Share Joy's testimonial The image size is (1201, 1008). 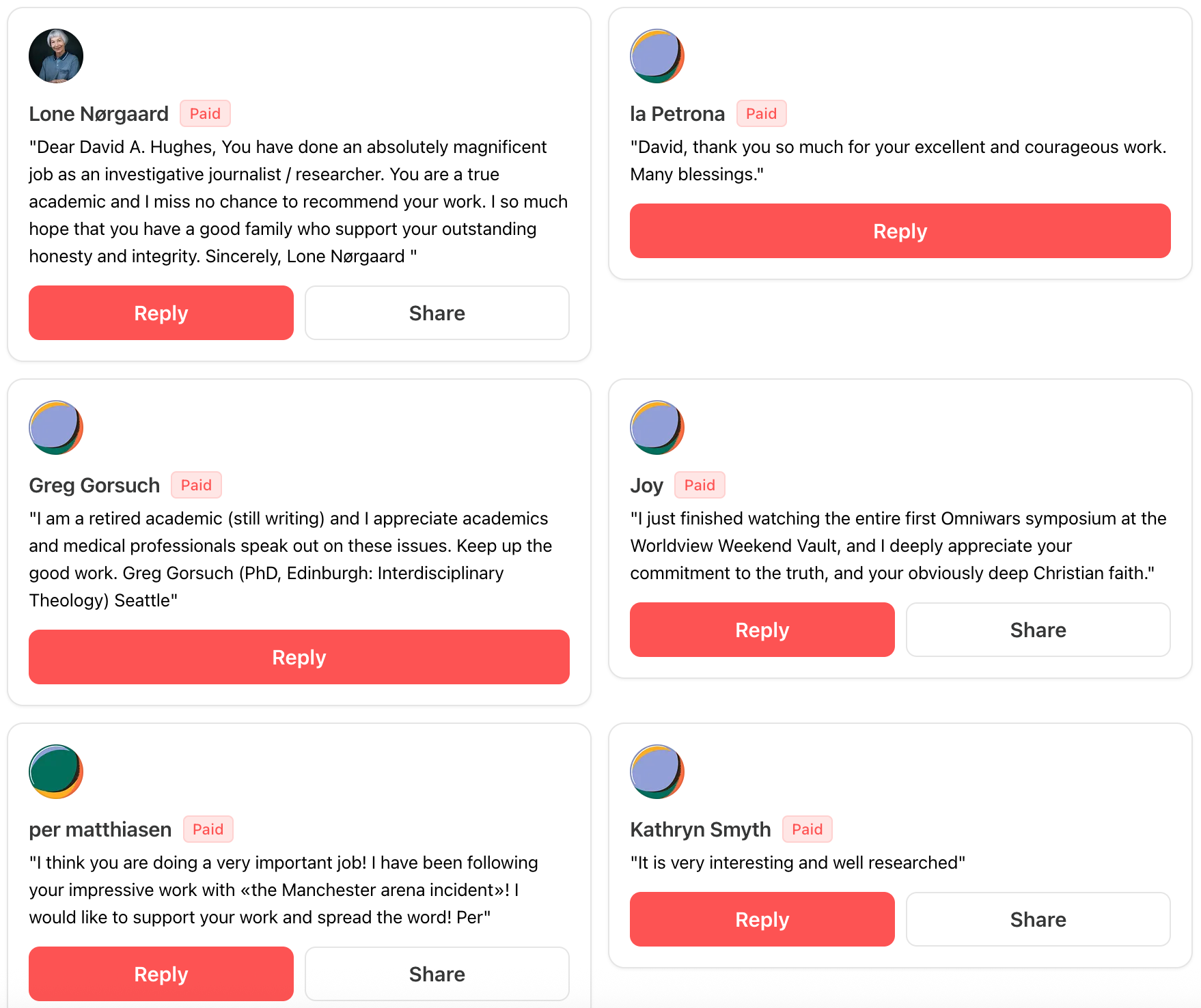(1038, 630)
